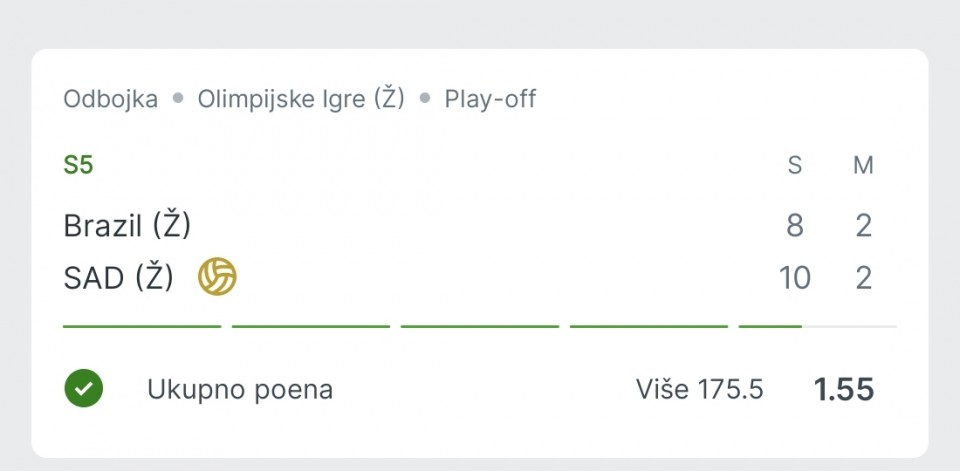Click the first set progress bar segment
Viewport: 960px width, 471px height.
[x=142, y=326]
